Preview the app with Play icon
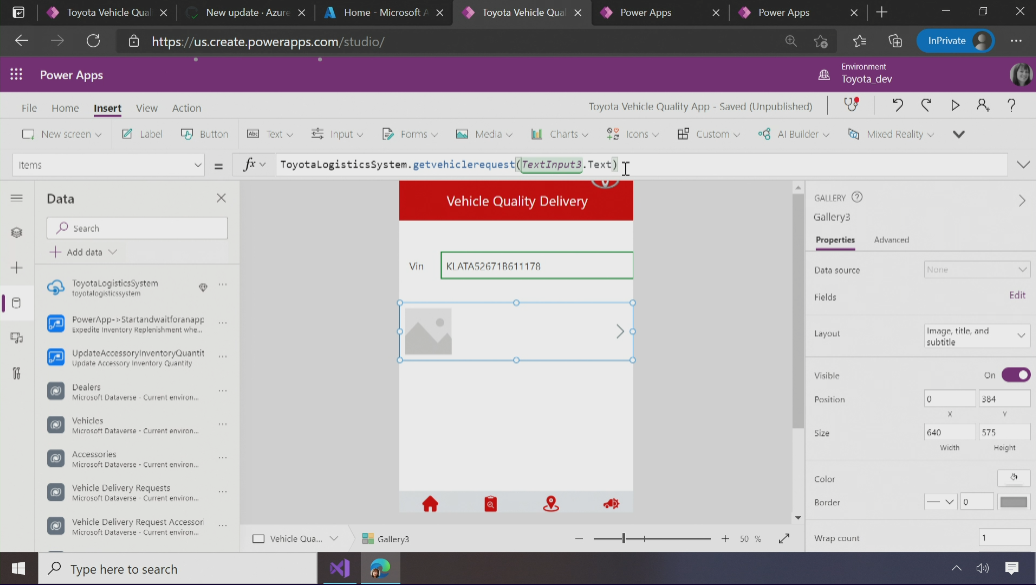Screen dimensions: 1036x585 [x=955, y=106]
